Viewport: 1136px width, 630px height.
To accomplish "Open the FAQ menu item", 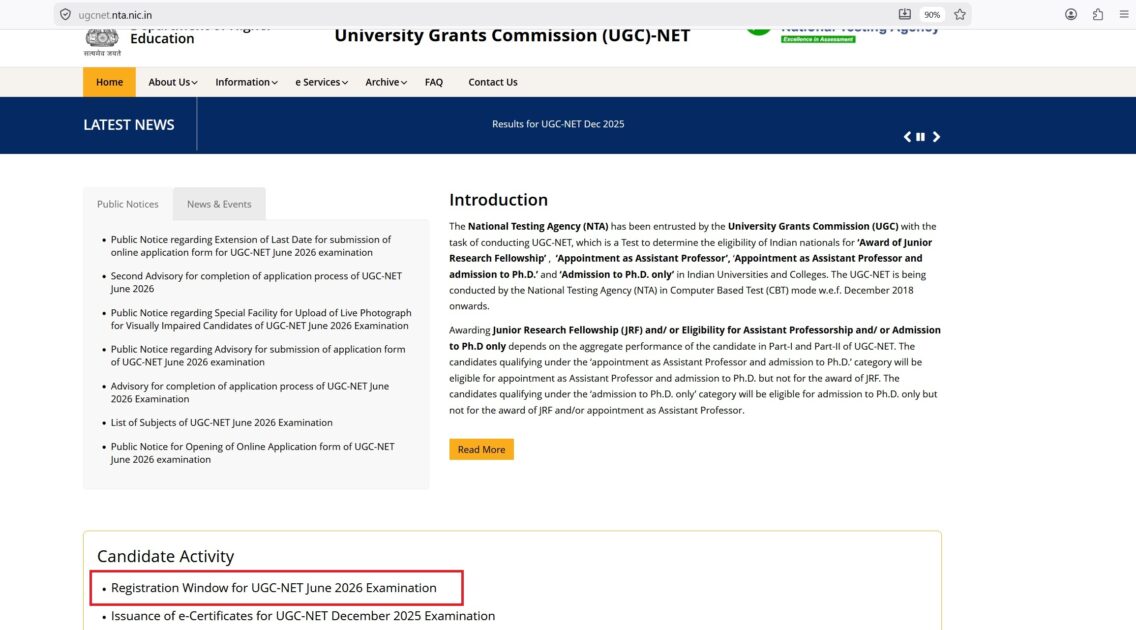I will click(x=434, y=82).
